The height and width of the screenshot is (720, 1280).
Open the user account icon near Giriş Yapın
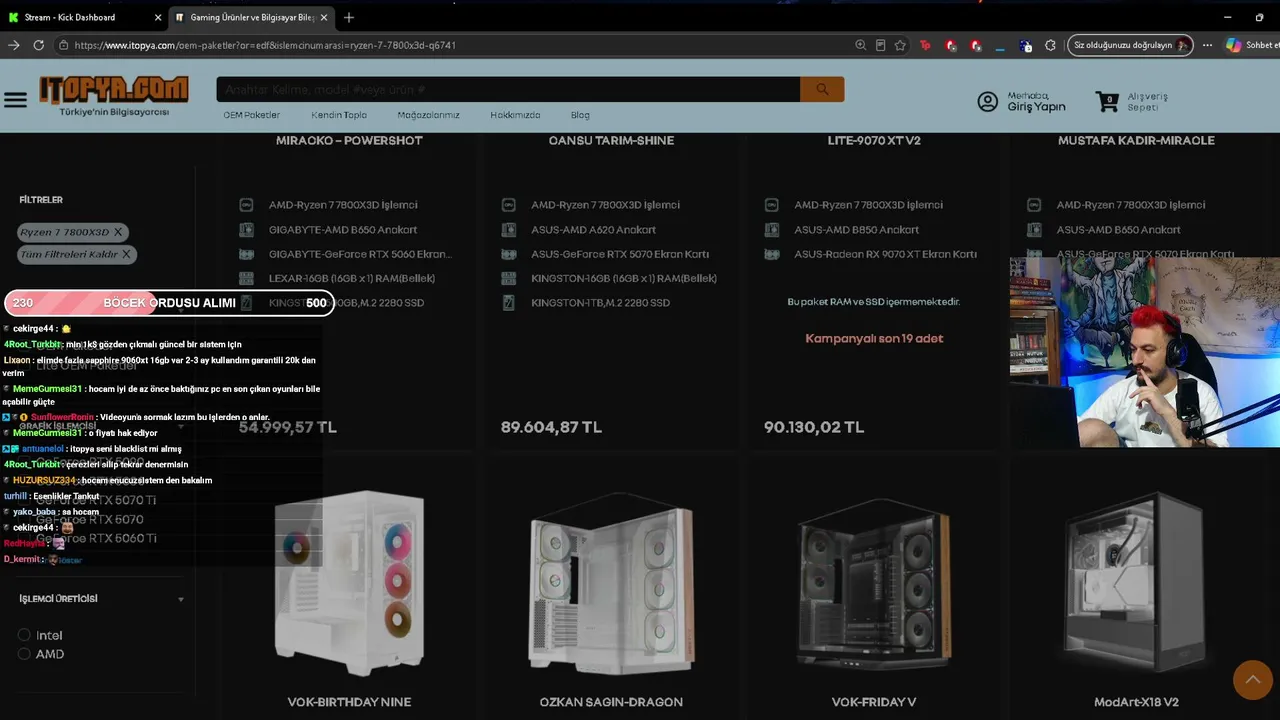point(988,102)
